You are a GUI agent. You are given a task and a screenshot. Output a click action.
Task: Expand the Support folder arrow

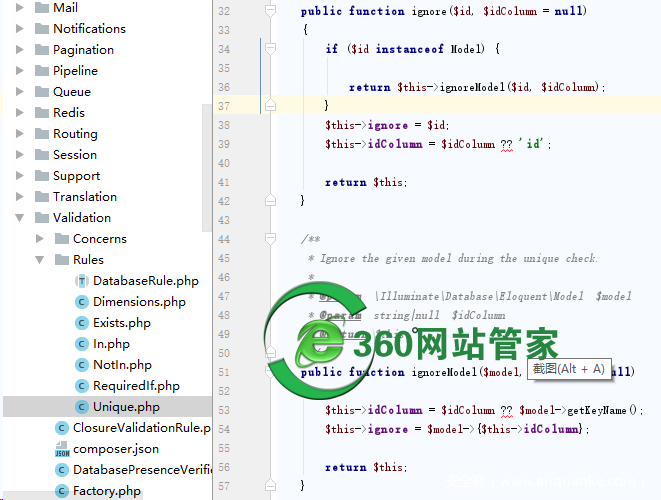[x=19, y=175]
